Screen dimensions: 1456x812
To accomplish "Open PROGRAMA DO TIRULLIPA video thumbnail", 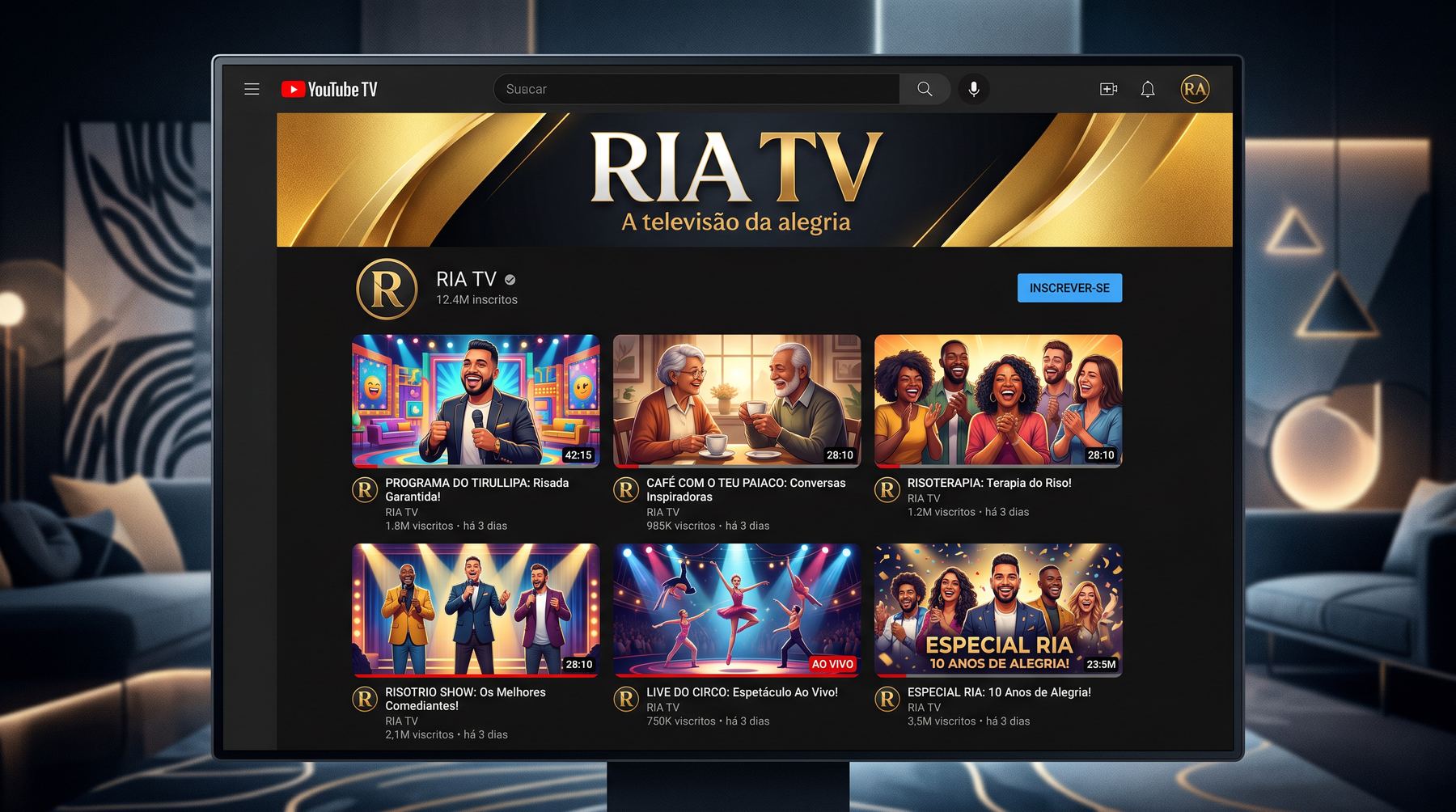I will pos(476,401).
